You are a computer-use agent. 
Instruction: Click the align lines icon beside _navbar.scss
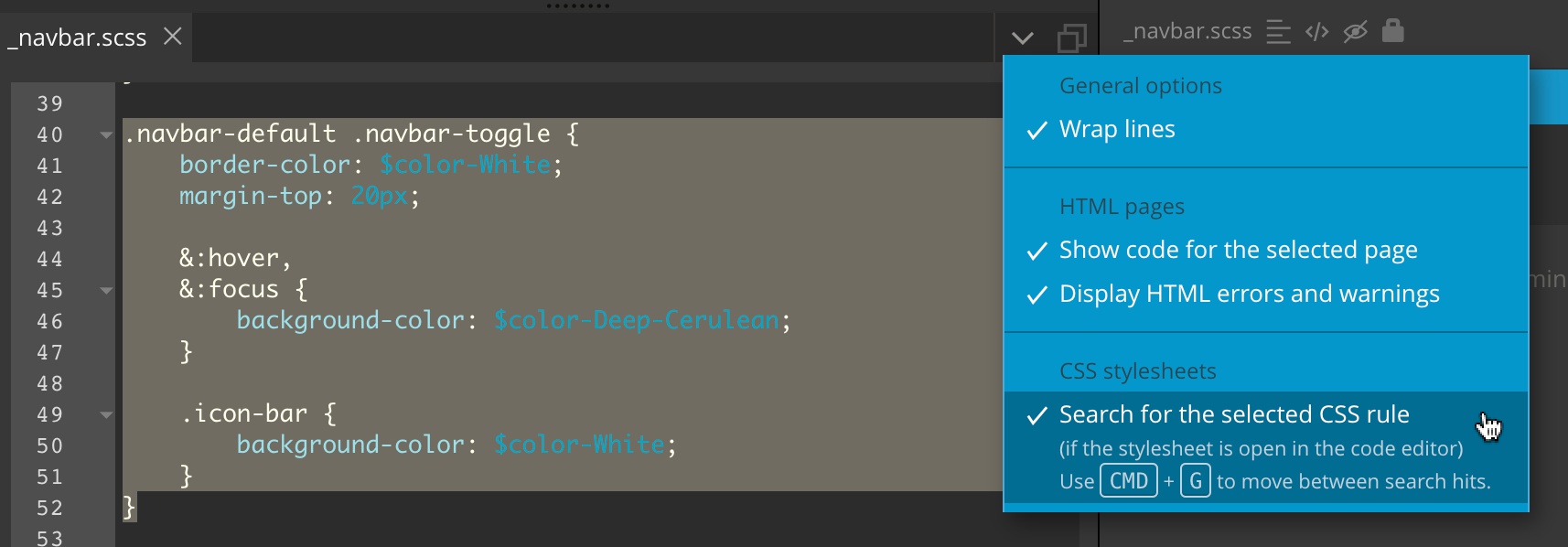(1278, 33)
